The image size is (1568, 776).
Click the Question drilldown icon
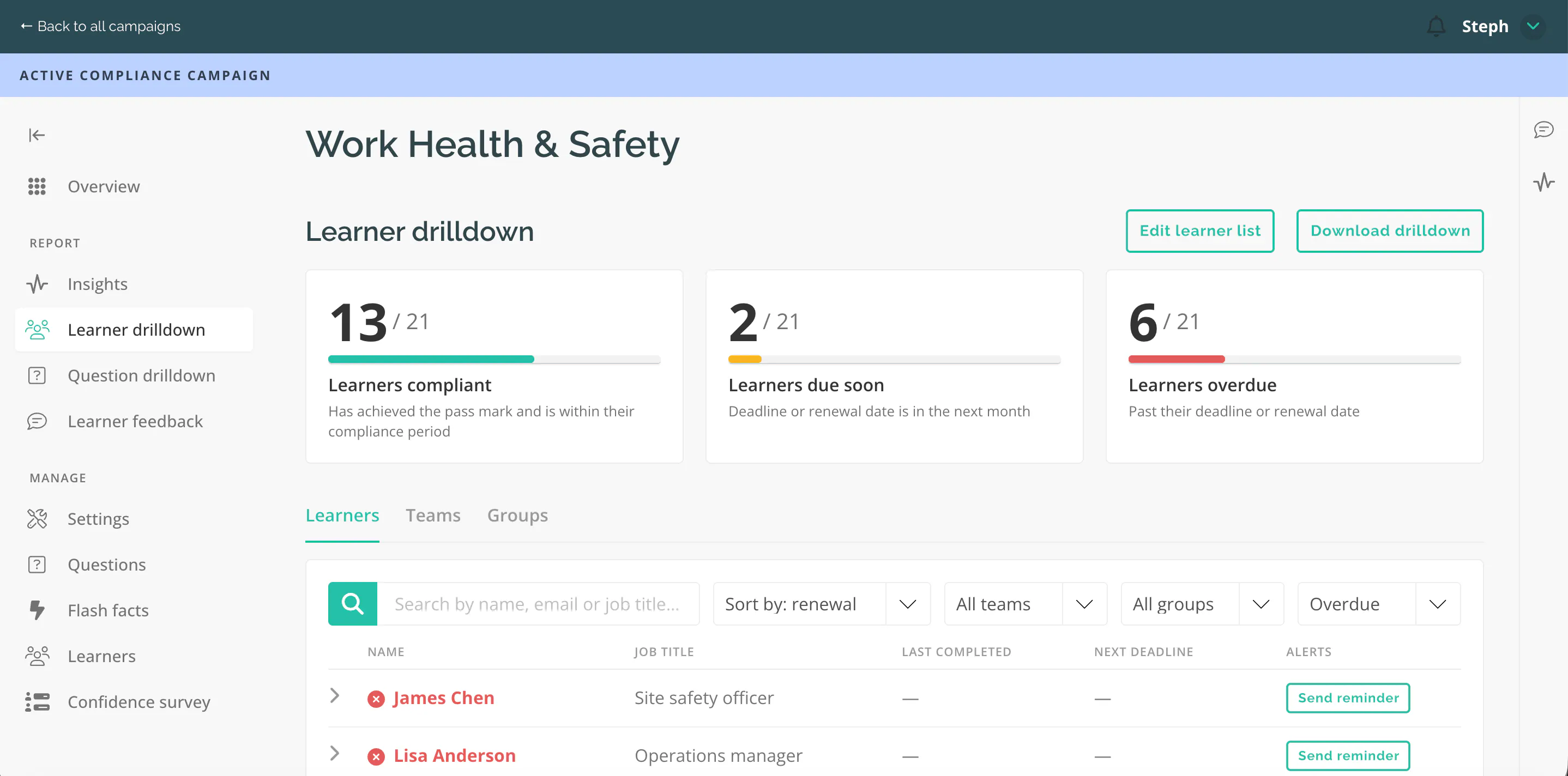(37, 375)
